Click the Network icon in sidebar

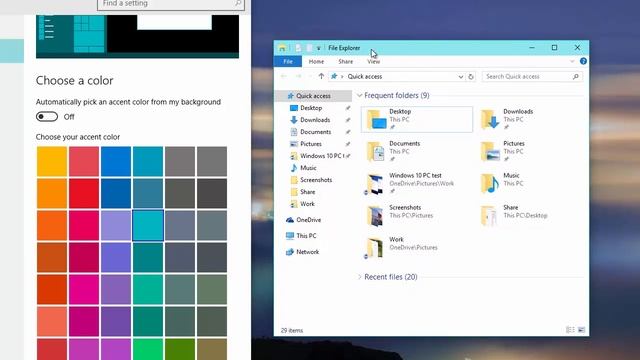(290, 252)
